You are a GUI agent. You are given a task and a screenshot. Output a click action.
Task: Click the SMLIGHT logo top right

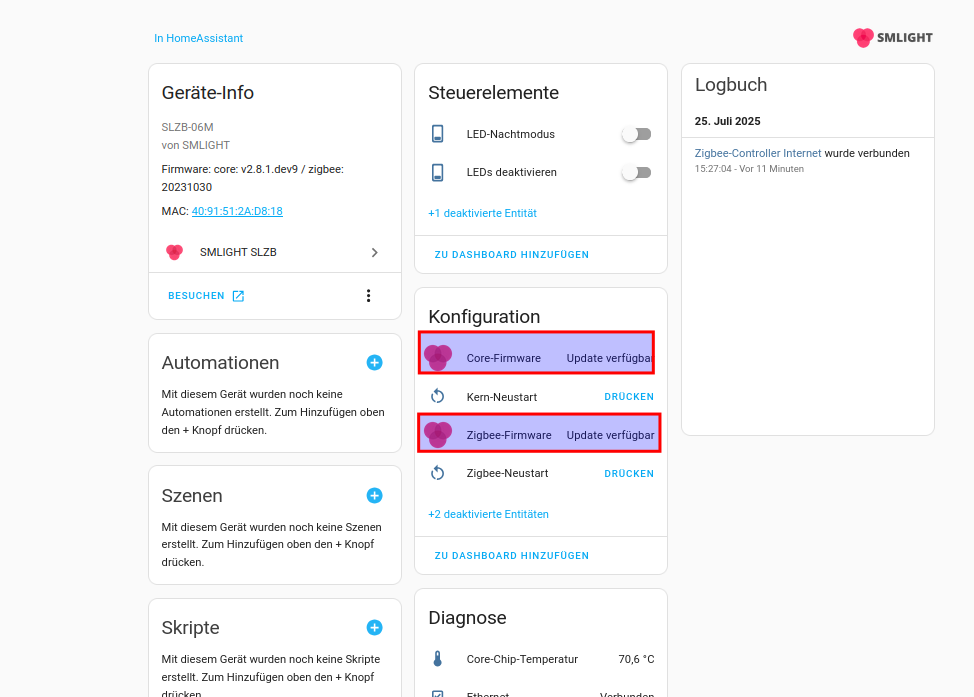(x=892, y=38)
